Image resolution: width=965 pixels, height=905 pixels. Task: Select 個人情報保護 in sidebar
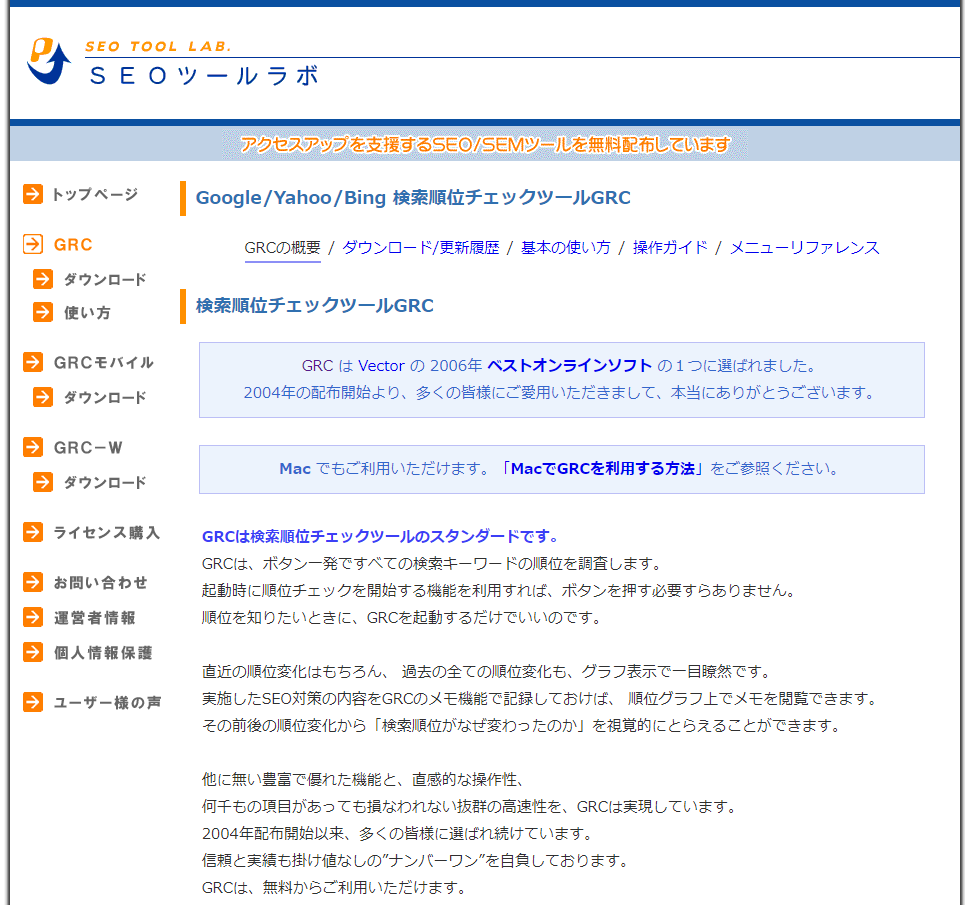point(103,652)
